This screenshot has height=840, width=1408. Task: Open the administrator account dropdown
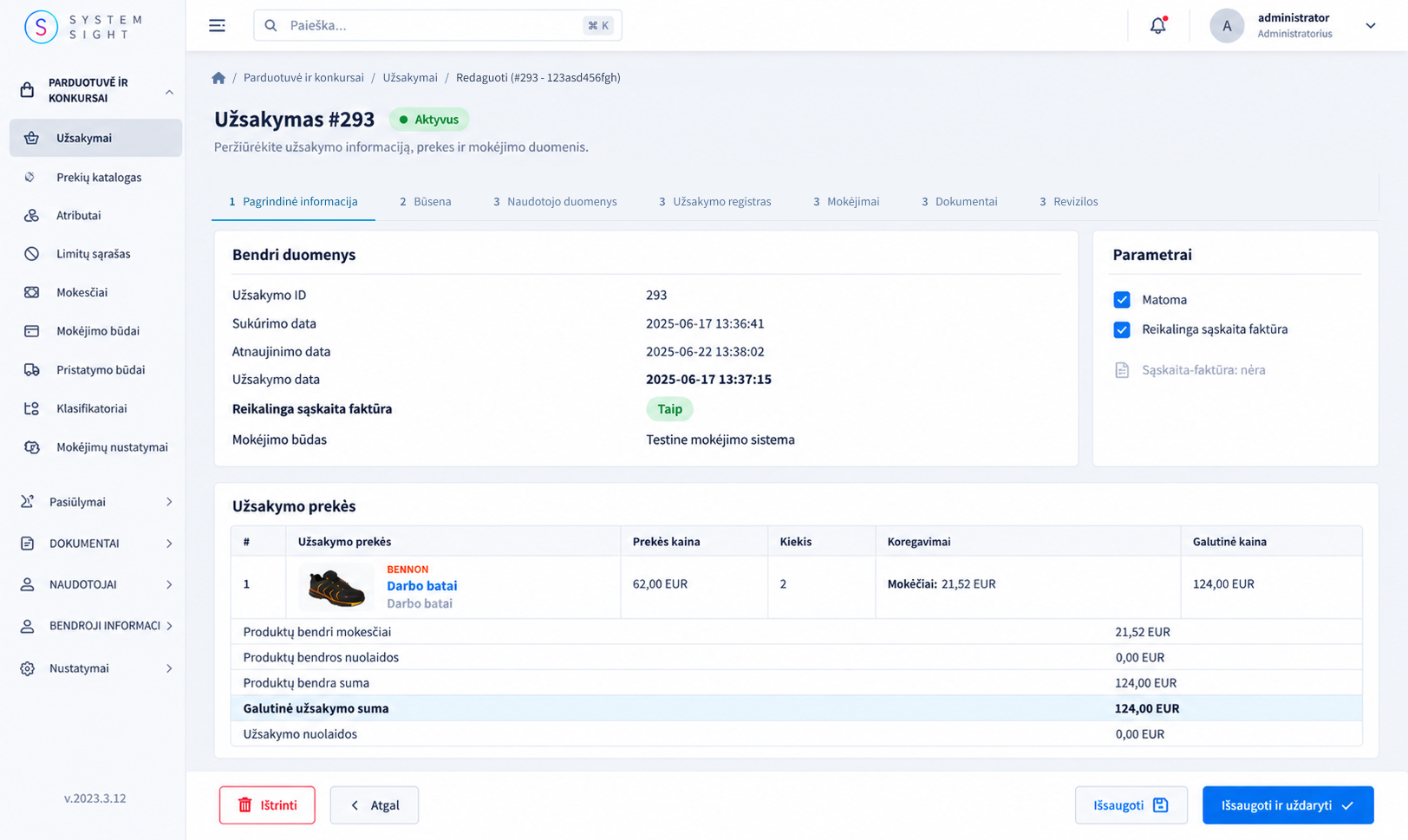click(1371, 26)
